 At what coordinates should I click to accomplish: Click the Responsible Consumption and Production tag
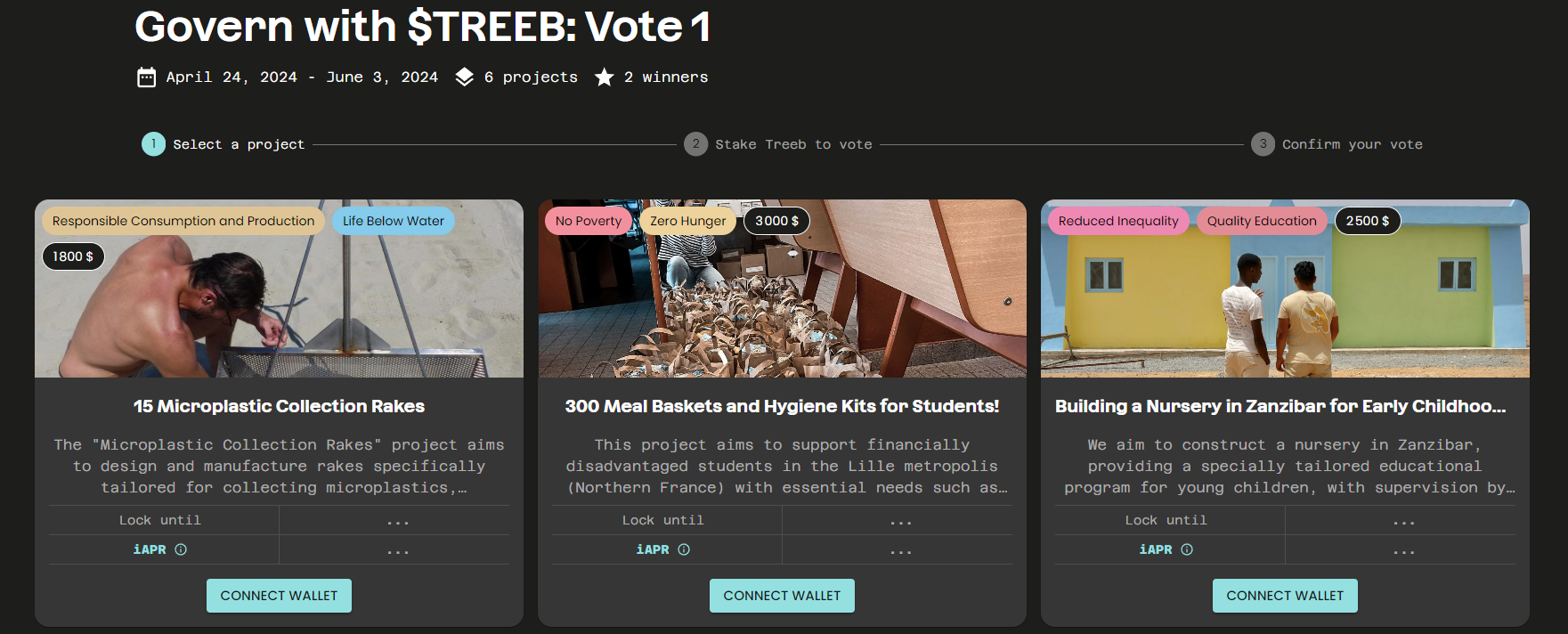pyautogui.click(x=183, y=221)
